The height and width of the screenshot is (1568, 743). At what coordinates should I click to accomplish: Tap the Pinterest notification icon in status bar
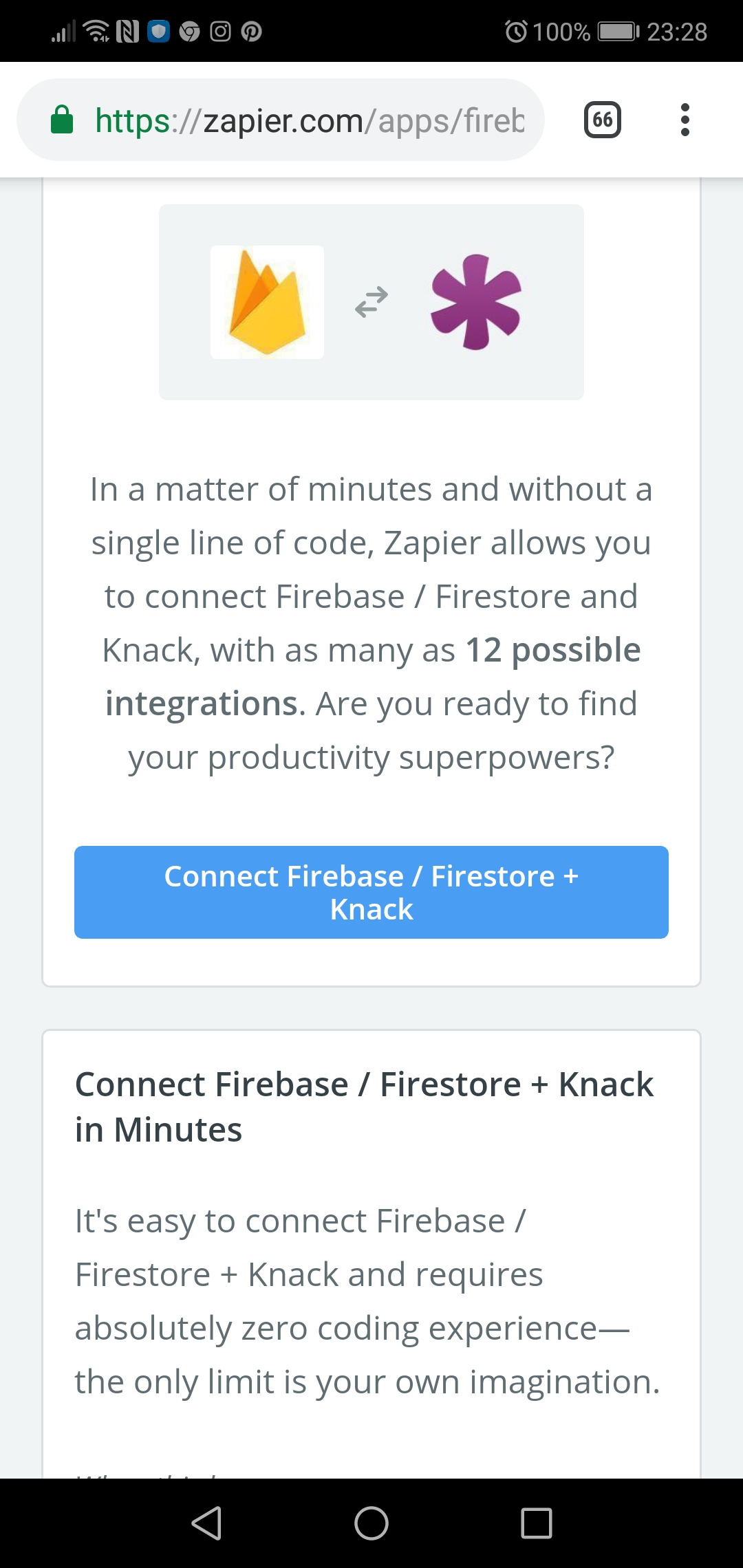pos(252,32)
